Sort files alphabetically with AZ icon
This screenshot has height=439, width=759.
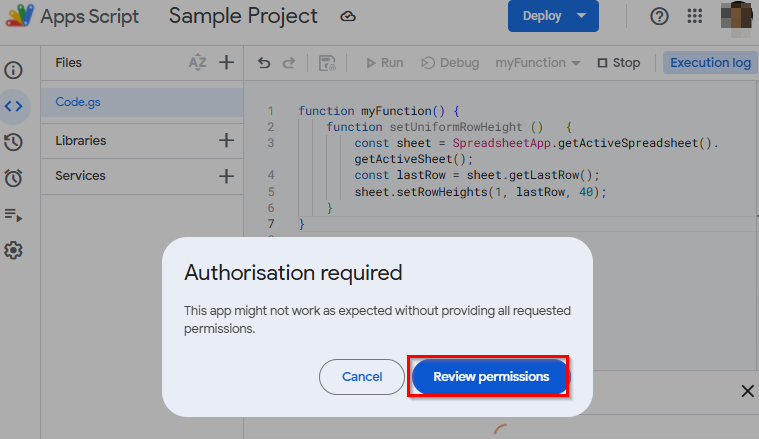198,63
